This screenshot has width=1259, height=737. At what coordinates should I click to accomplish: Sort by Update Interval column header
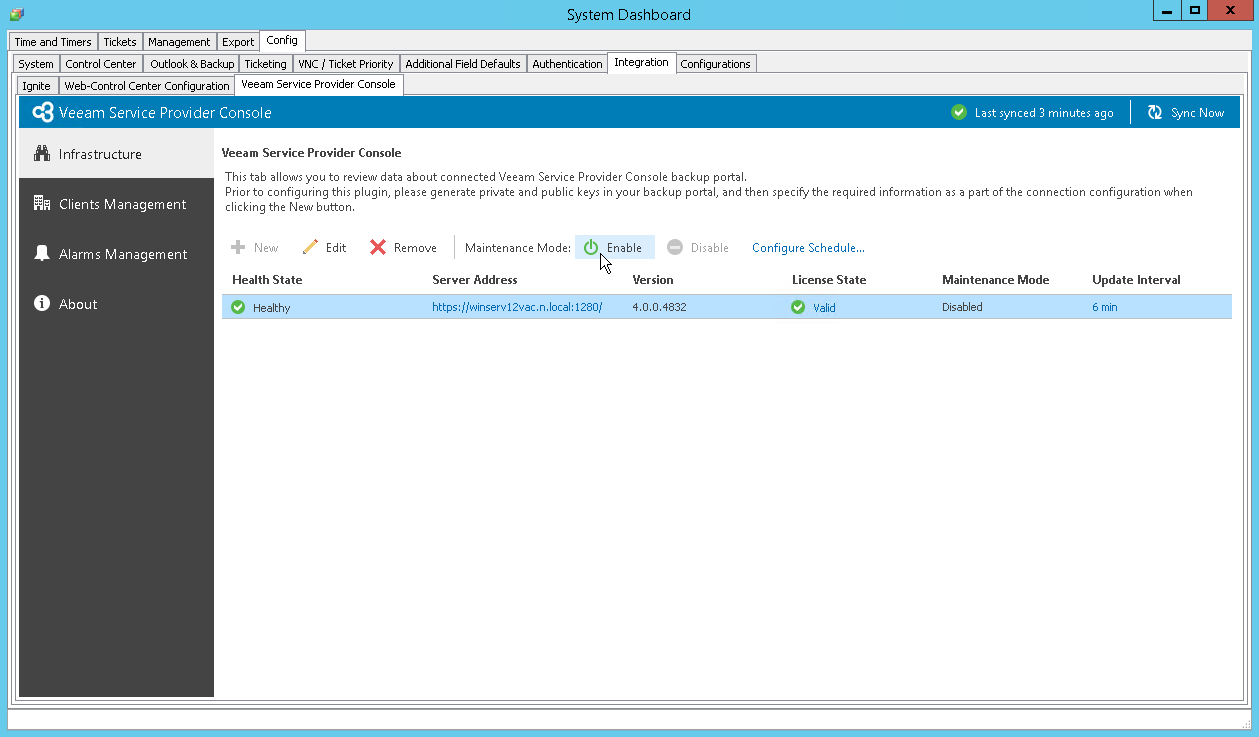tap(1136, 280)
